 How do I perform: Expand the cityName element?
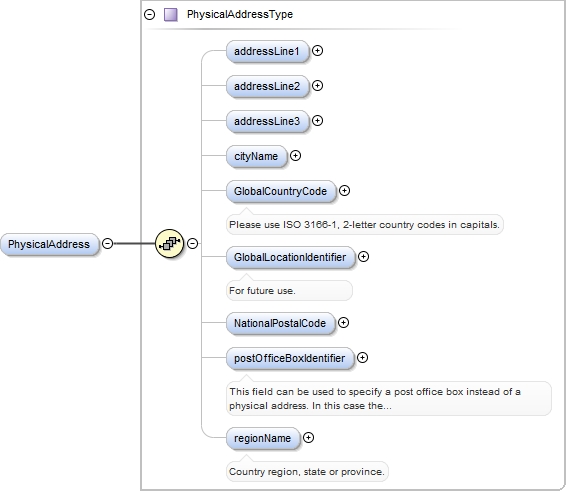pyautogui.click(x=295, y=155)
